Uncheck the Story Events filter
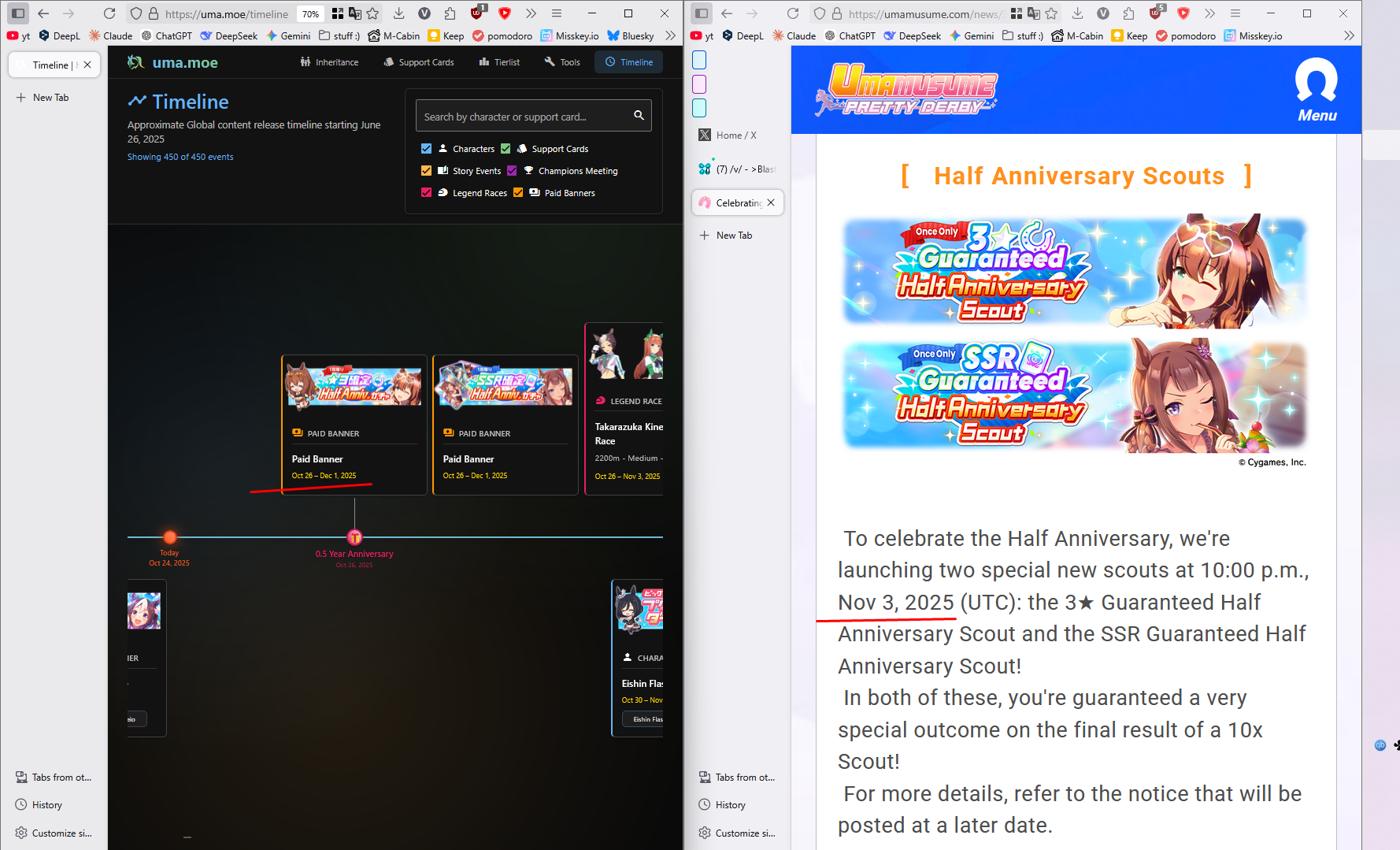The image size is (1400, 850). point(426,170)
